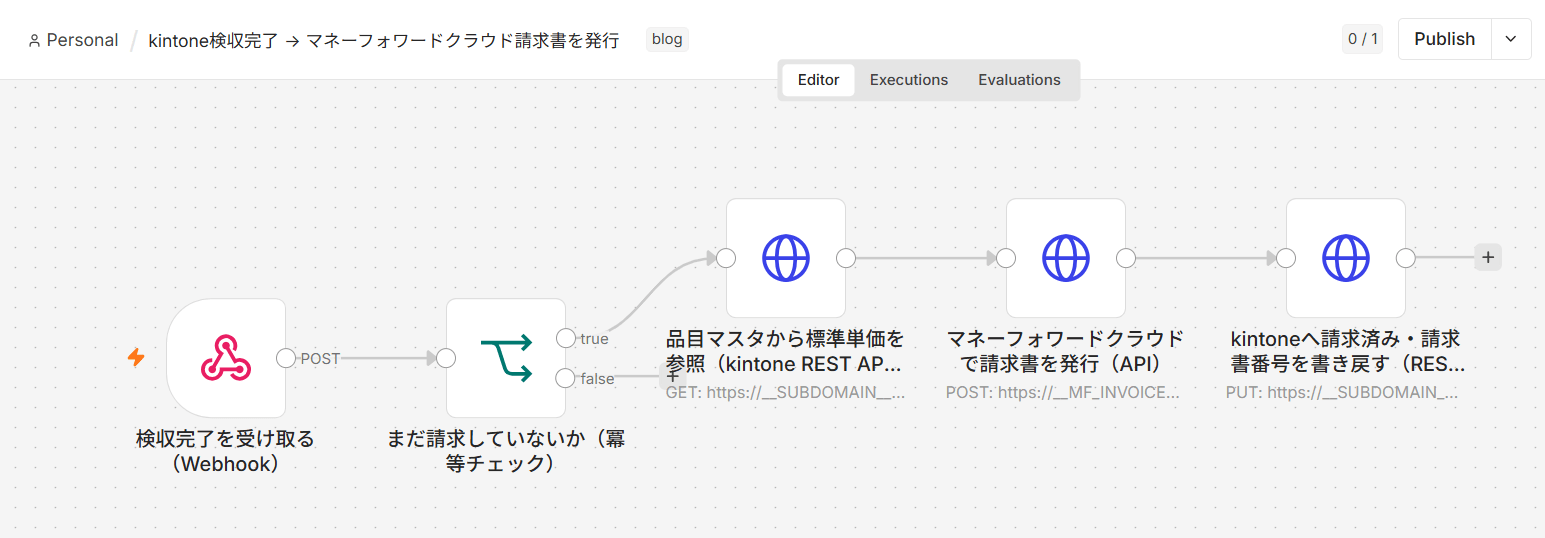
Task: Click the 品目マスタ node output connector
Action: tap(846, 258)
